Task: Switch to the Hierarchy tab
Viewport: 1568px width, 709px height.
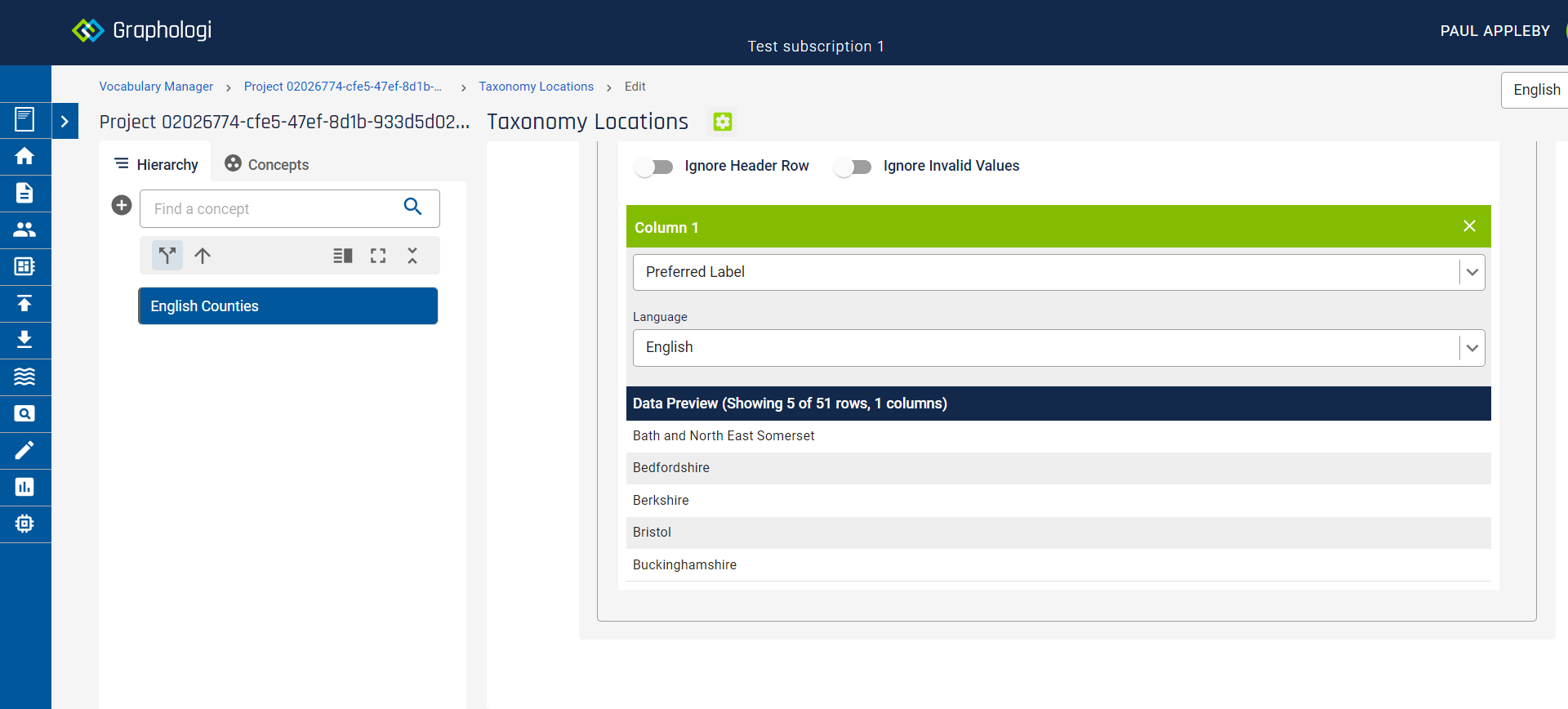Action: pyautogui.click(x=156, y=164)
